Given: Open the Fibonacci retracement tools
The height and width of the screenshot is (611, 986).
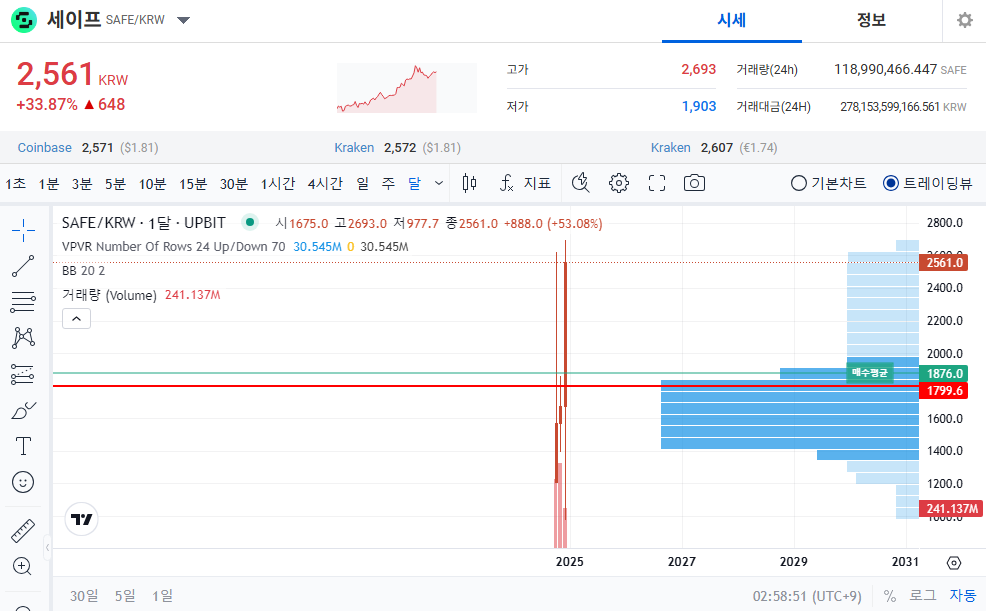Looking at the screenshot, I should pyautogui.click(x=23, y=302).
